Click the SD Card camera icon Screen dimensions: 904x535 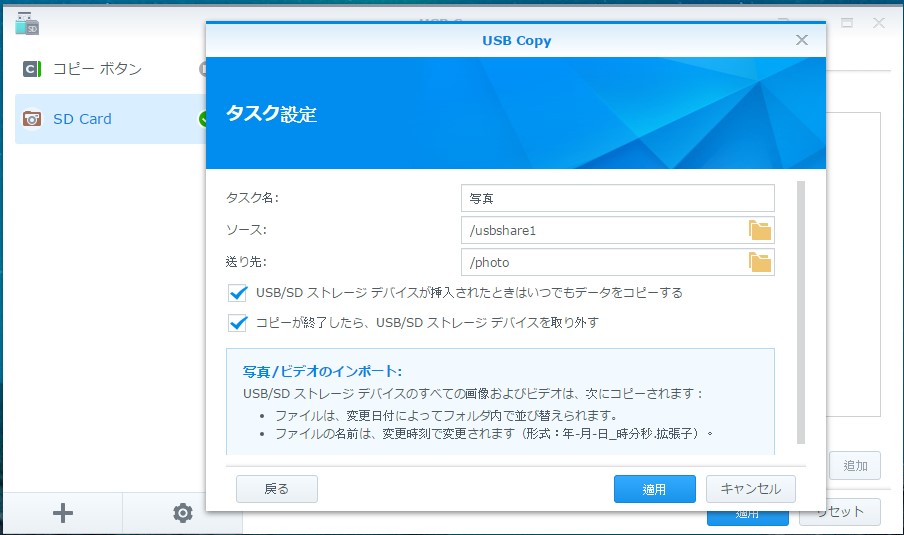[32, 119]
